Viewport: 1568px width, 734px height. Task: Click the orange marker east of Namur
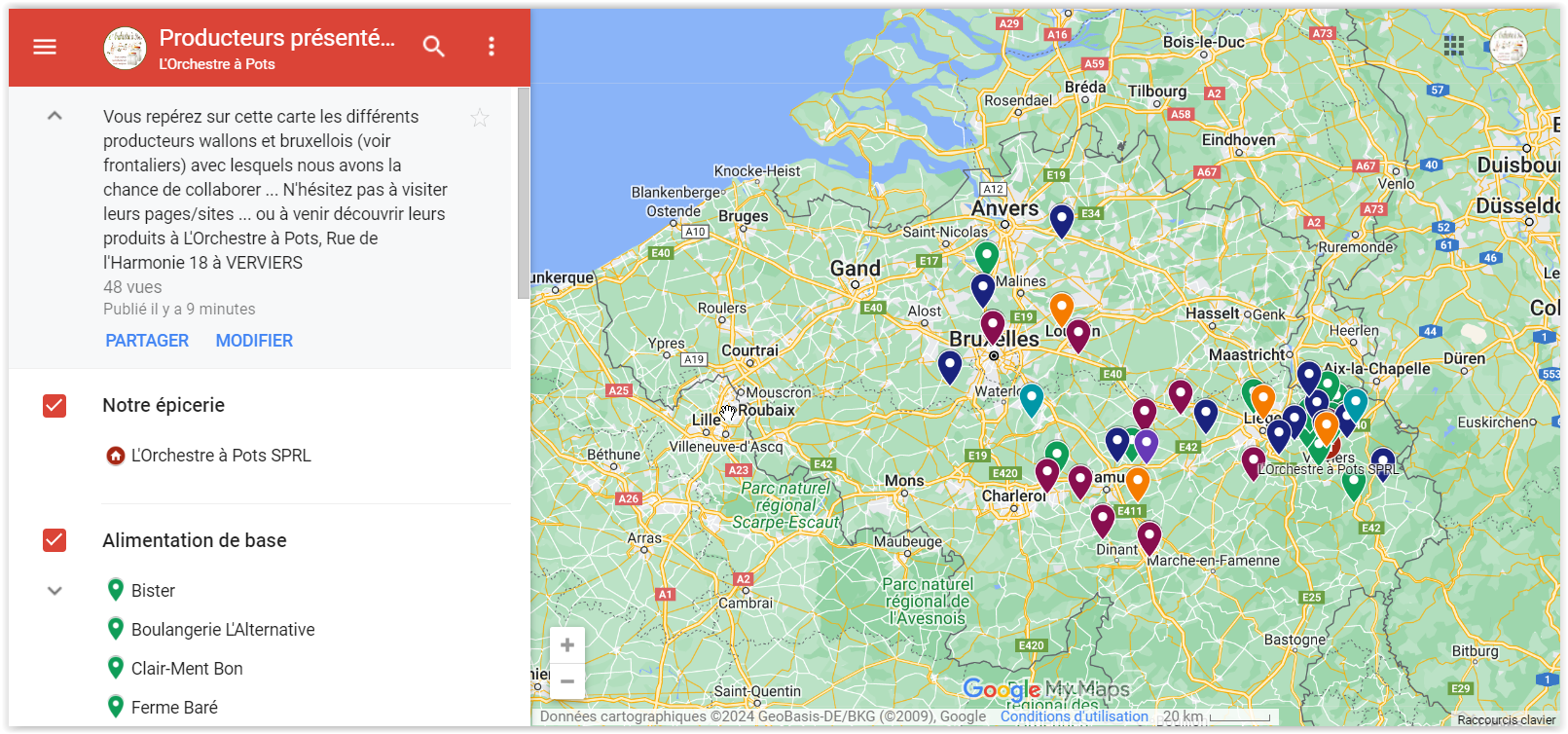(1137, 483)
